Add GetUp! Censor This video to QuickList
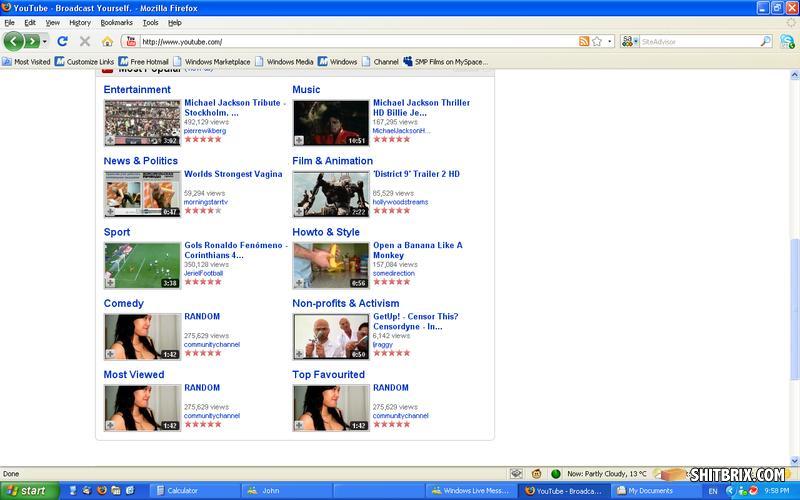 click(x=299, y=354)
